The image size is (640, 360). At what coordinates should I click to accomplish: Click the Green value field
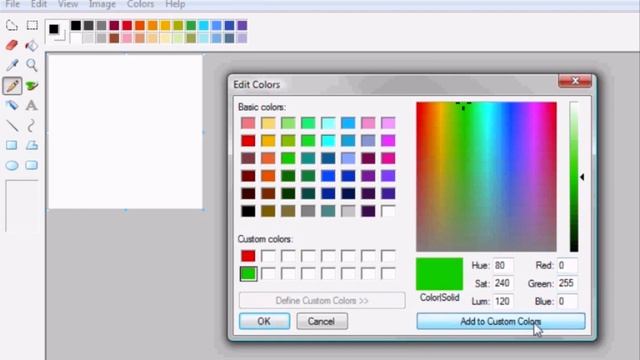[567, 283]
